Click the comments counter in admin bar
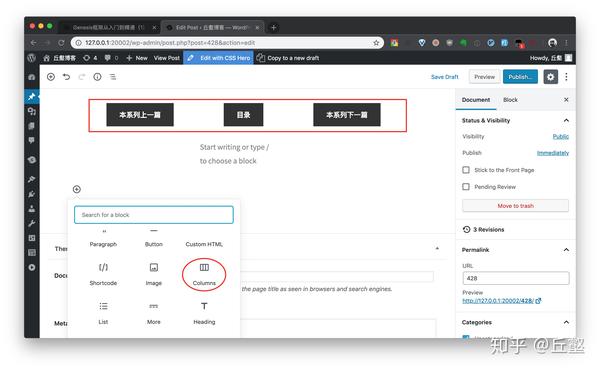Viewport: 600px width, 370px height. 111,58
